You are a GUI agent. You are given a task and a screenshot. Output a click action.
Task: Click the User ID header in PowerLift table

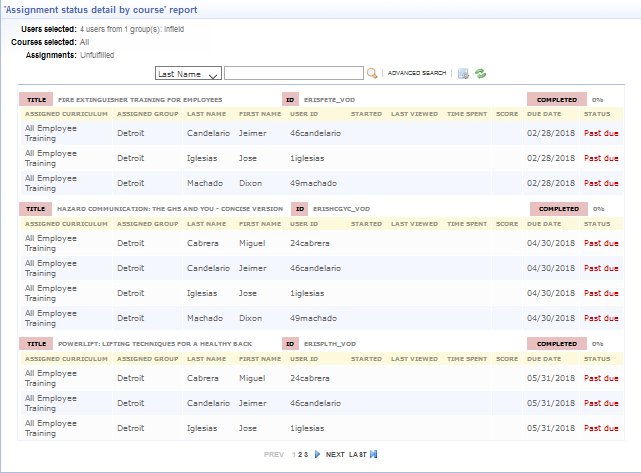[303, 358]
